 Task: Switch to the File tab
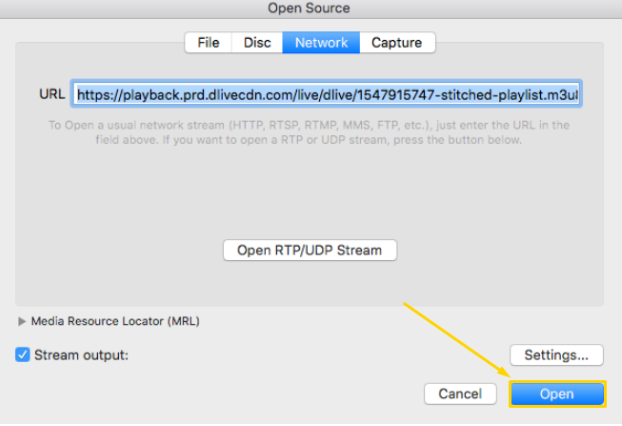pyautogui.click(x=208, y=42)
